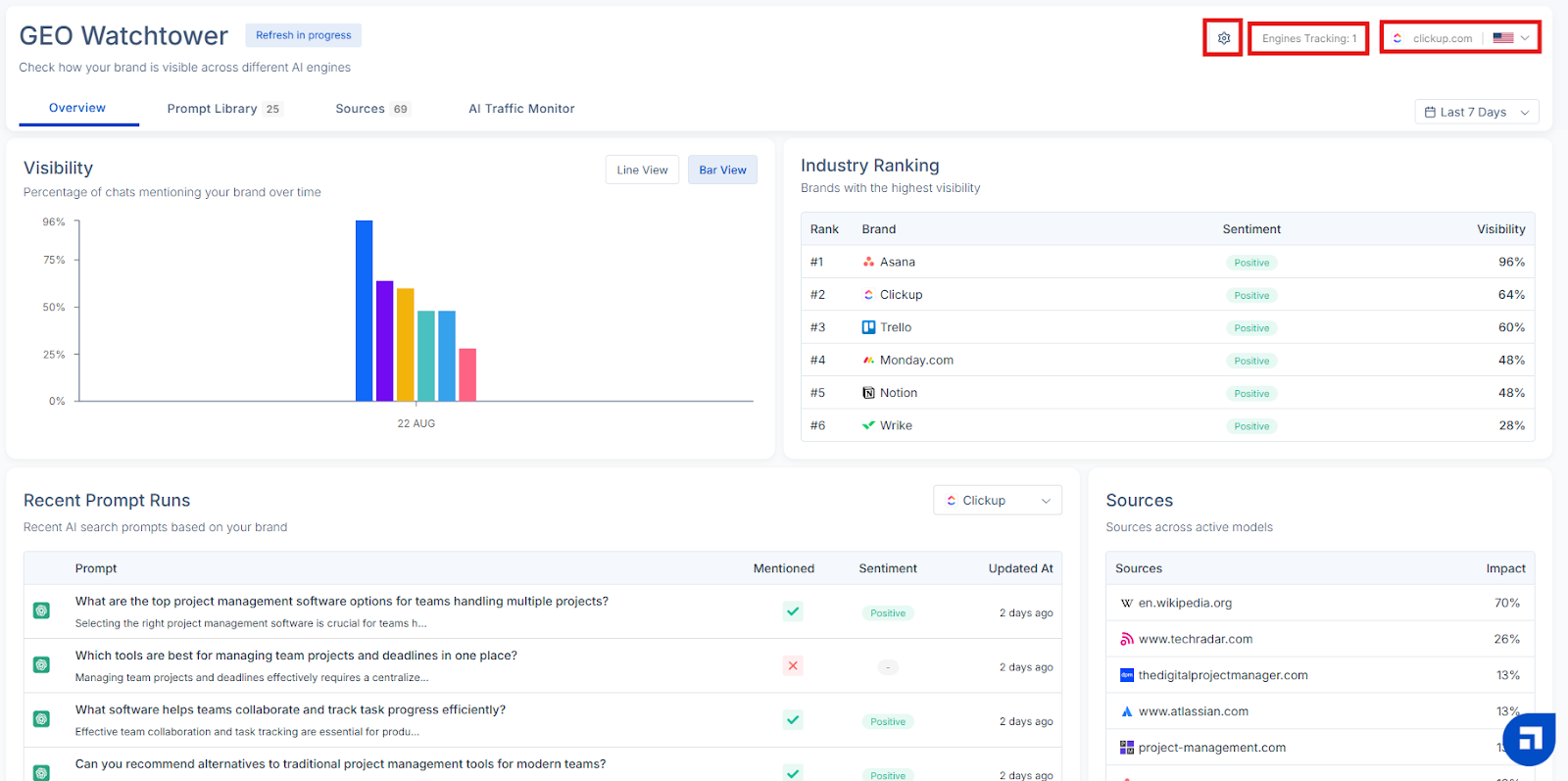Click ChatGPT icon beside top project management prompt
Image resolution: width=1568 pixels, height=781 pixels.
coord(41,610)
